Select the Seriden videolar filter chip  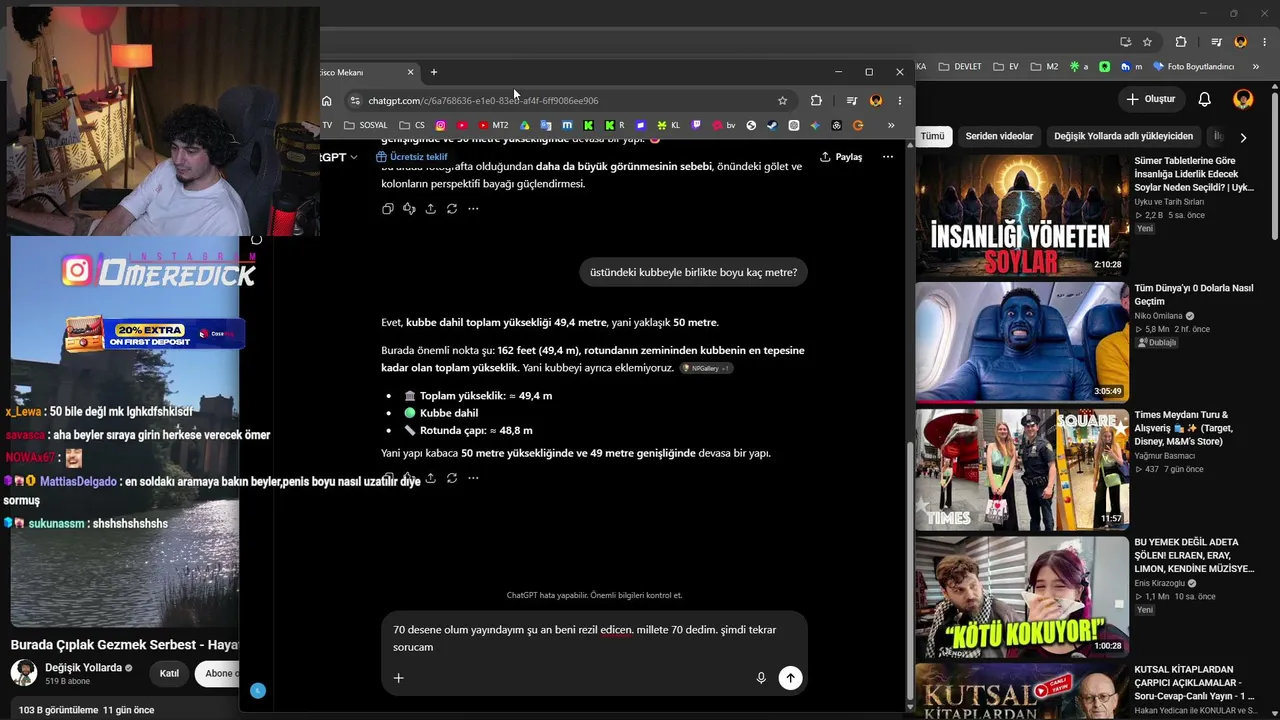(999, 136)
